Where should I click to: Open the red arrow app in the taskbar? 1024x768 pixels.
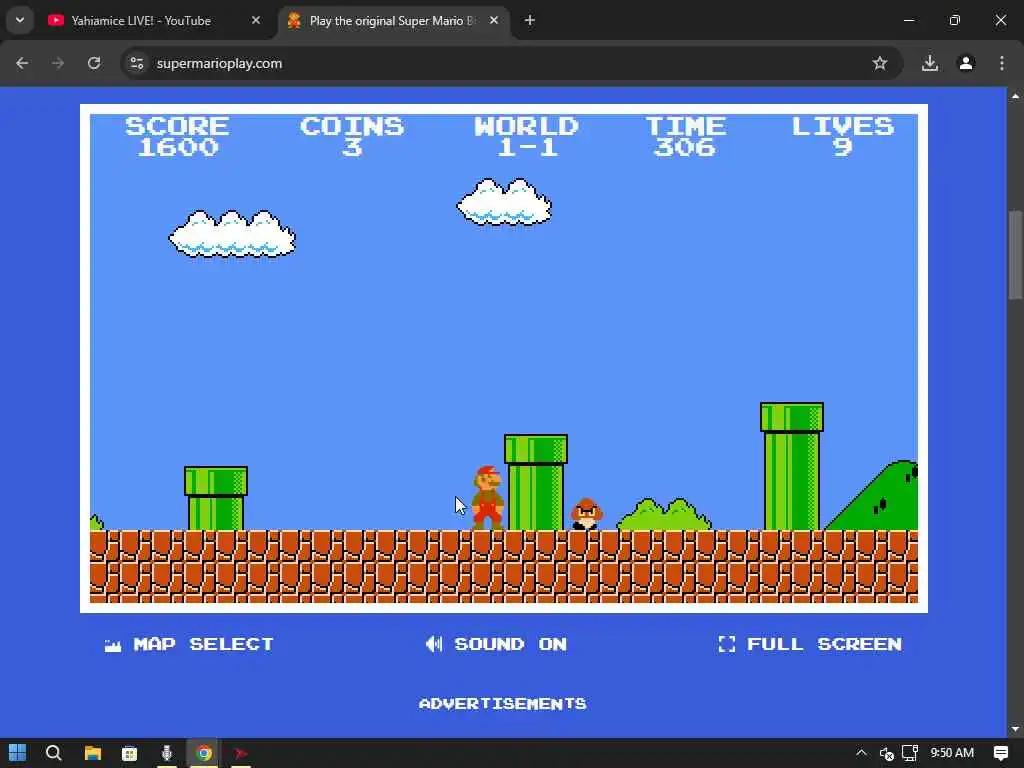click(x=241, y=753)
